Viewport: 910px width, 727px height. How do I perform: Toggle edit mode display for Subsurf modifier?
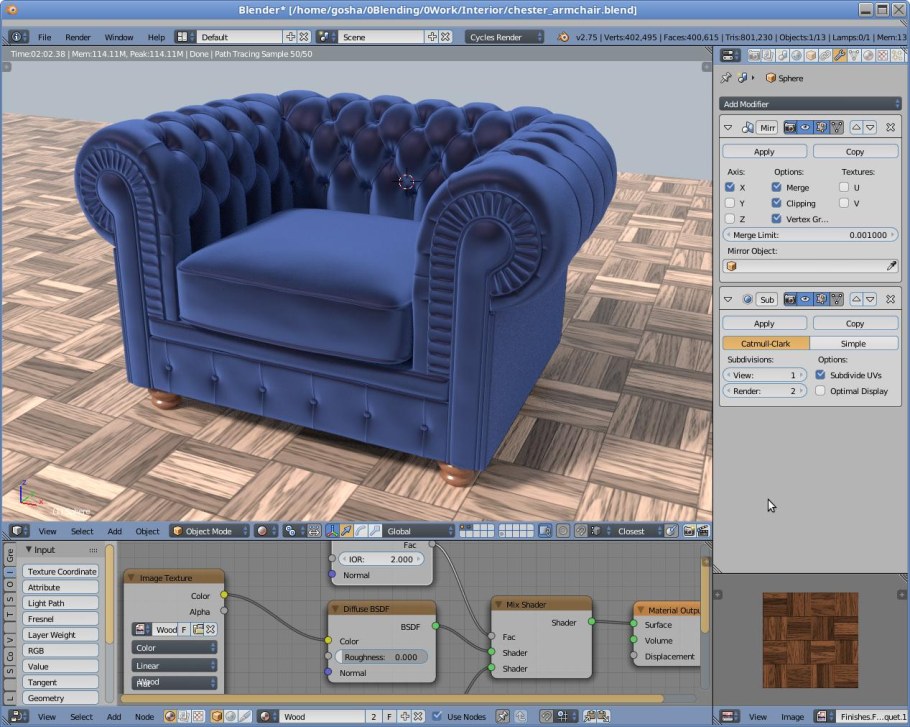click(821, 299)
